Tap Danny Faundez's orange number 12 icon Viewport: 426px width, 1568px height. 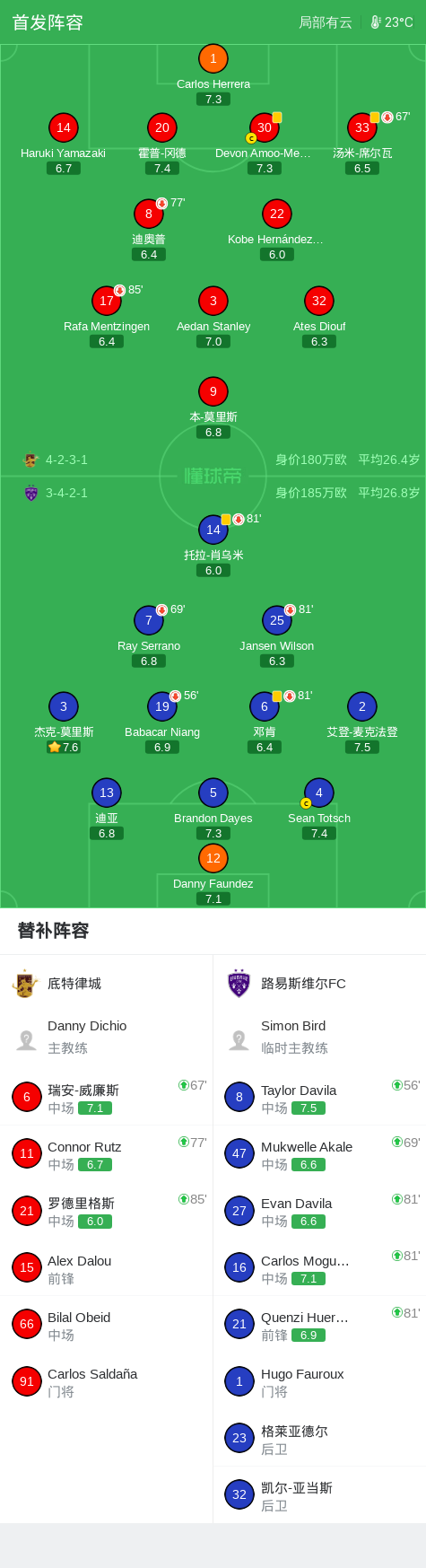click(213, 858)
